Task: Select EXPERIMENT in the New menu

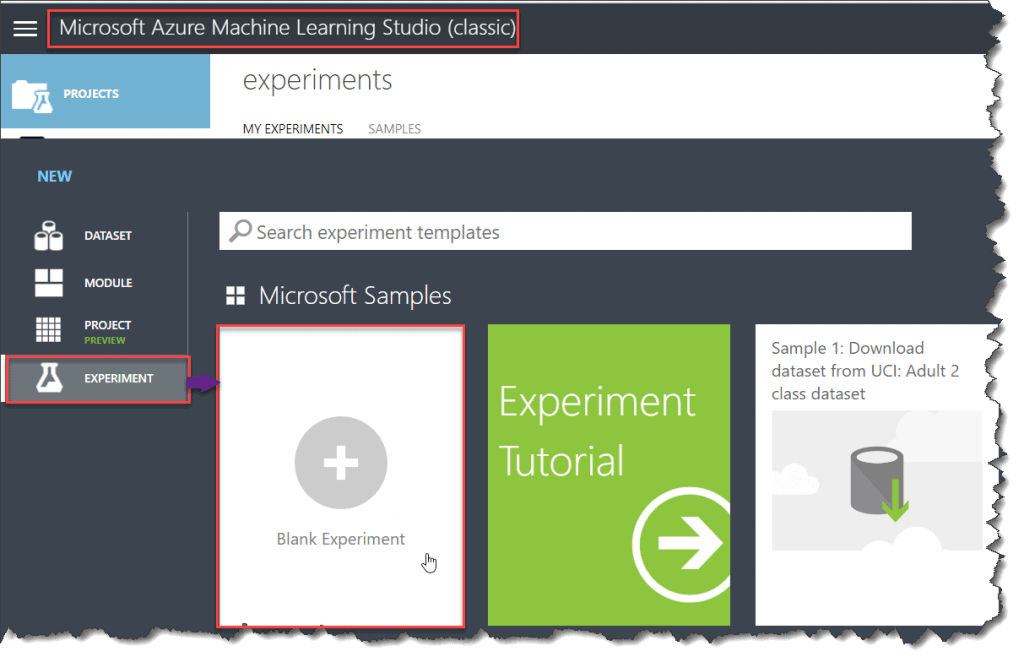Action: [98, 379]
